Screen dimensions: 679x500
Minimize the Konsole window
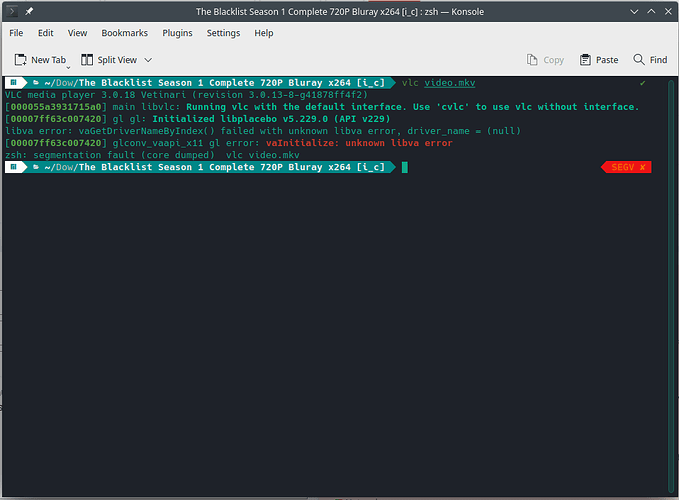(x=634, y=12)
